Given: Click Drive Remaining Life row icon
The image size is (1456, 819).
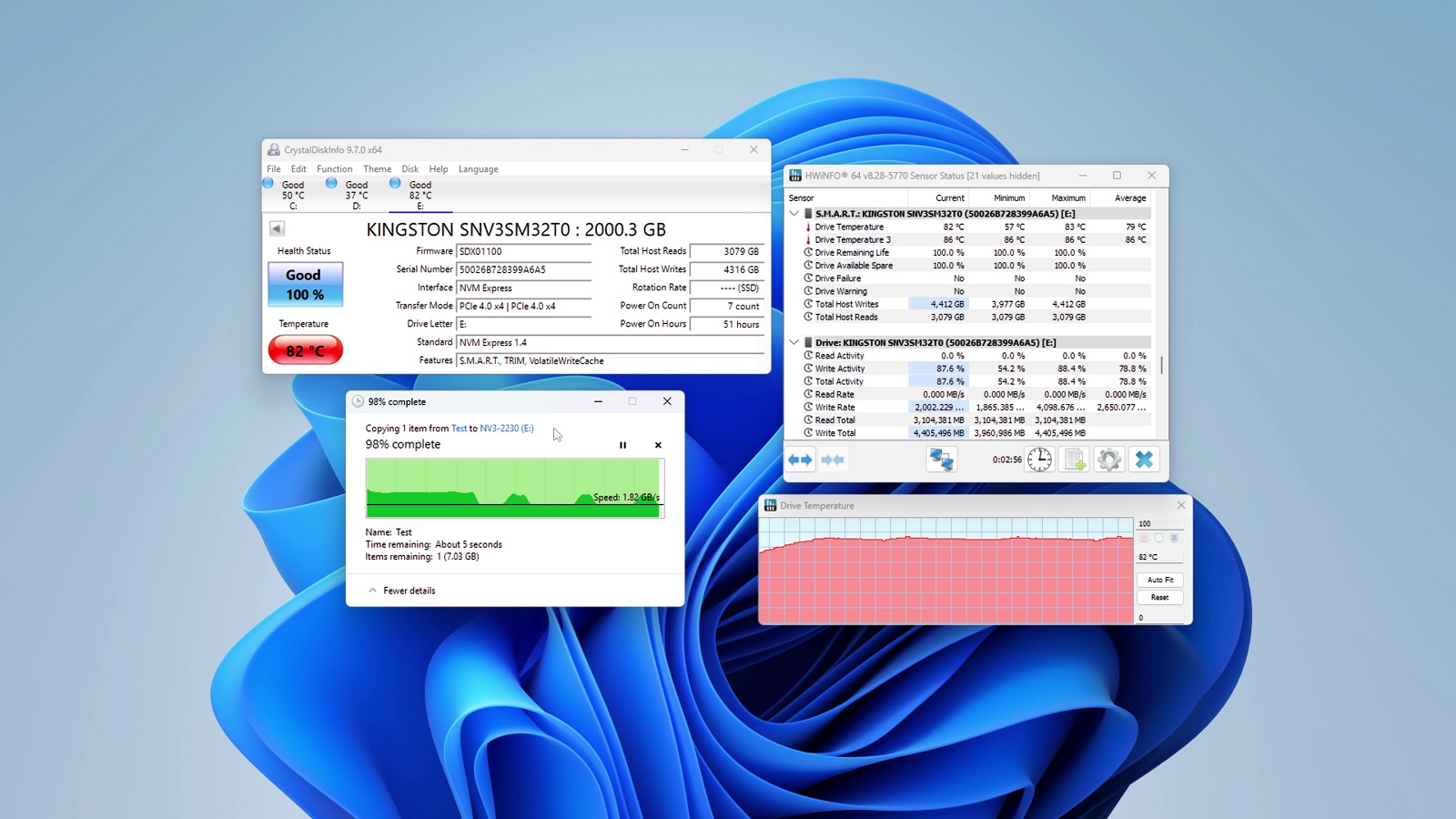Looking at the screenshot, I should tap(808, 252).
